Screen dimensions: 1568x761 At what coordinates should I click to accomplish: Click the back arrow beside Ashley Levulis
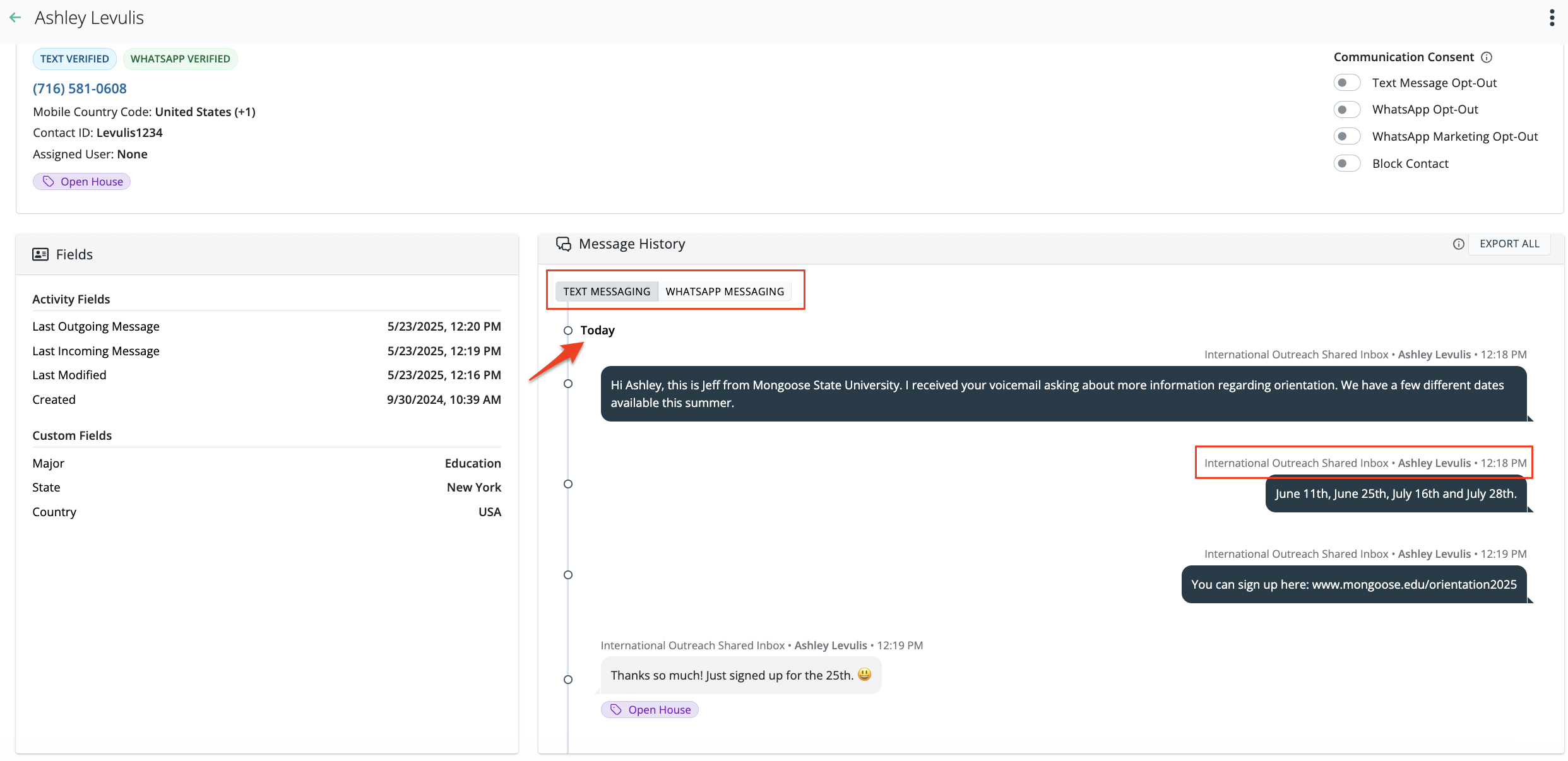point(16,18)
